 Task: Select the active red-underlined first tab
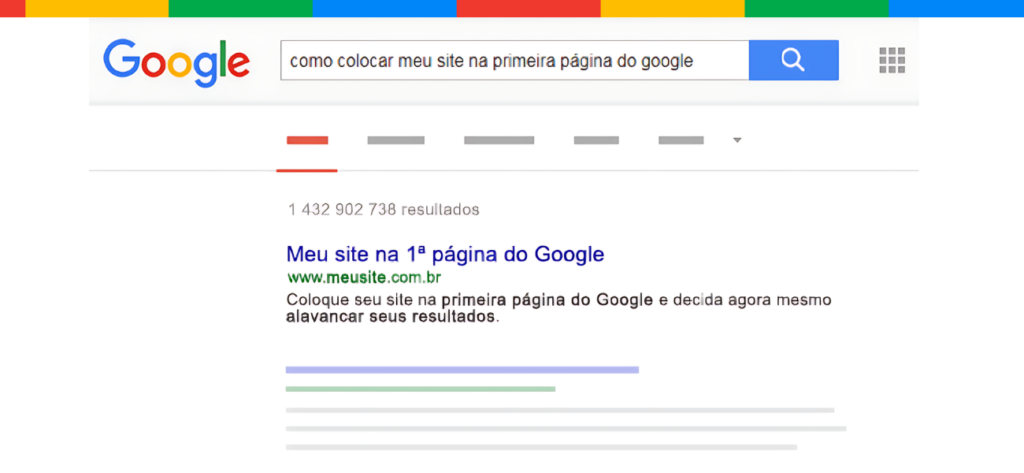307,140
